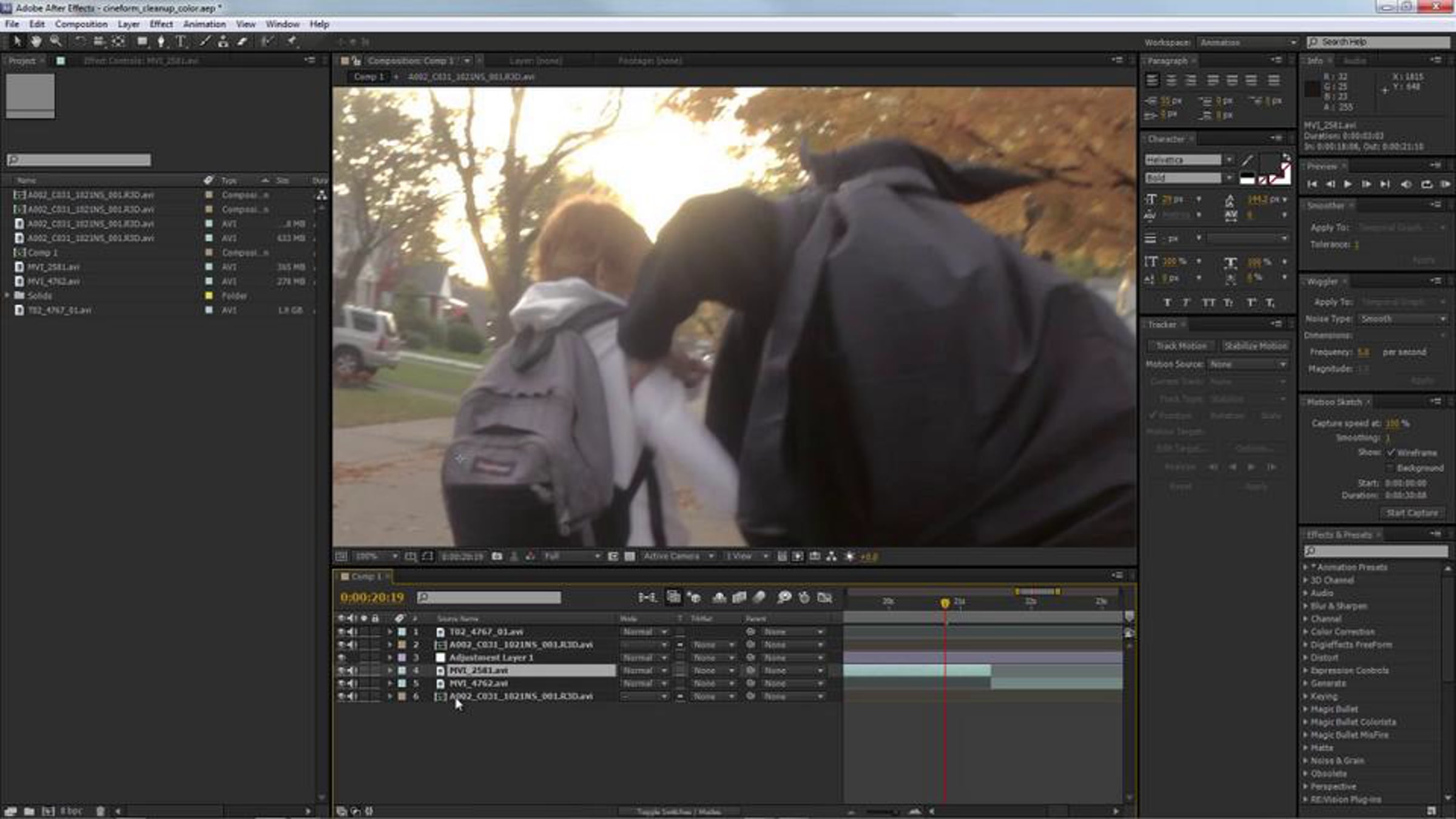Expand the Color Correction effects category

click(x=1306, y=632)
